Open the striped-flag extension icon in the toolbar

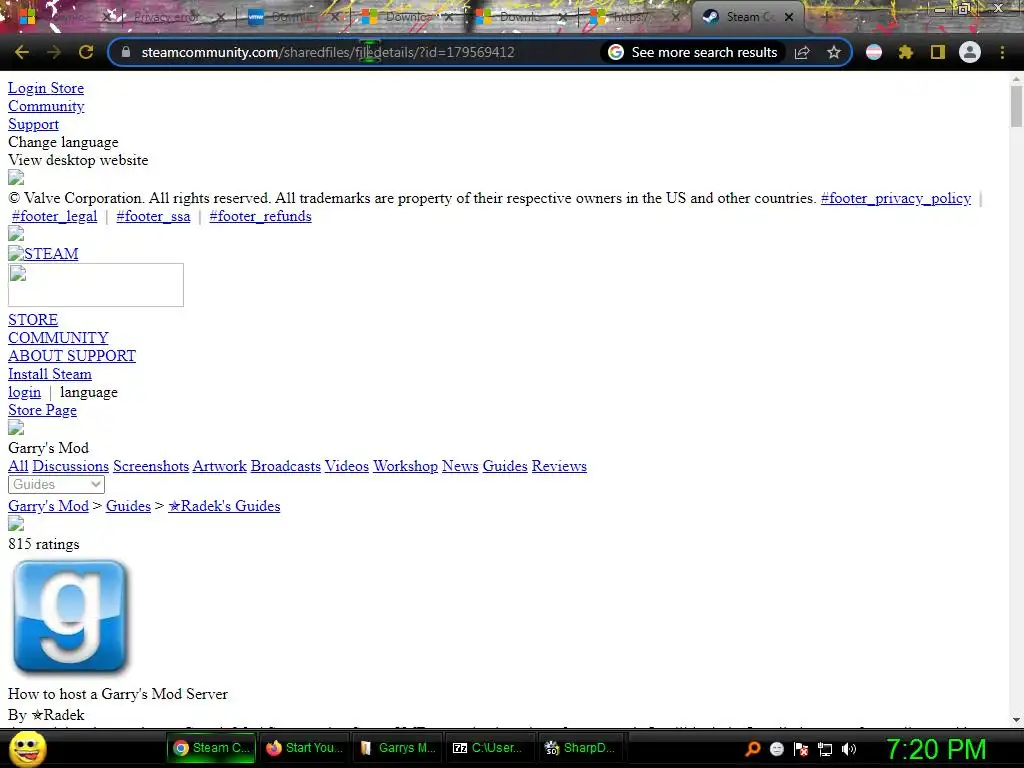click(x=873, y=52)
